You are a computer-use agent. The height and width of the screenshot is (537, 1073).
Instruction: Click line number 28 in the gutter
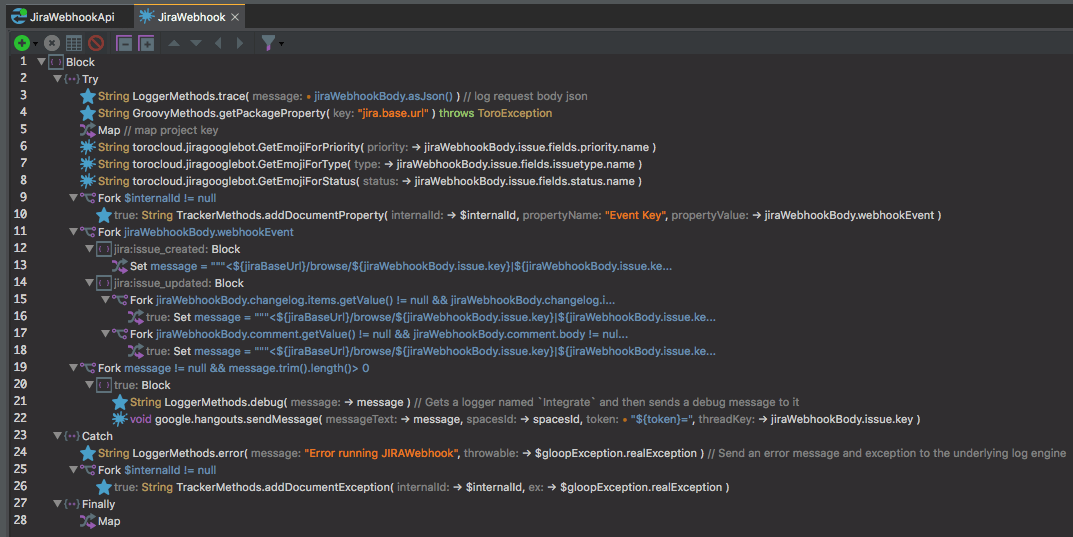[21, 520]
